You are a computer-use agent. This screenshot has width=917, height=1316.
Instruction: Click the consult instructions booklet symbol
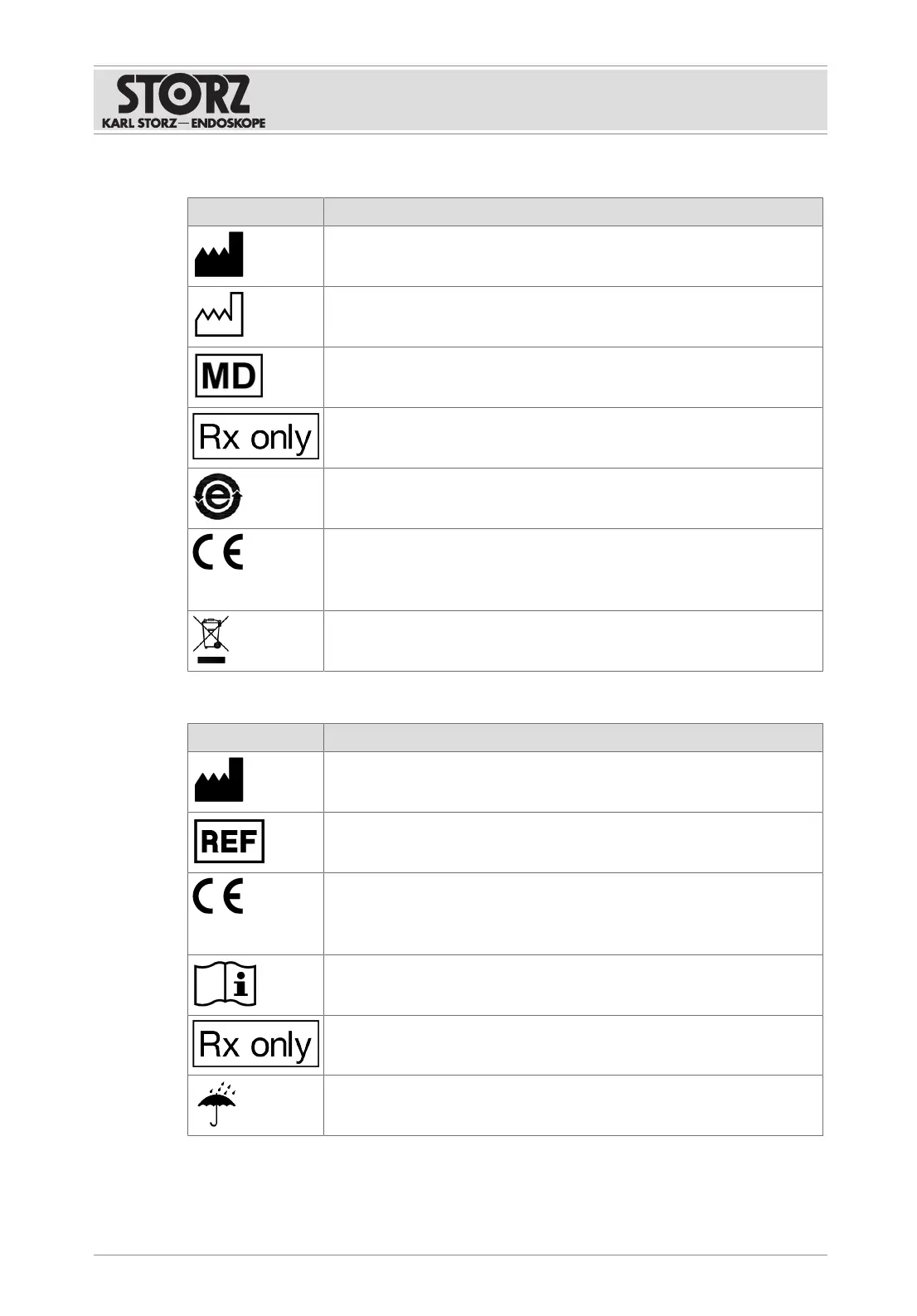pos(226,985)
